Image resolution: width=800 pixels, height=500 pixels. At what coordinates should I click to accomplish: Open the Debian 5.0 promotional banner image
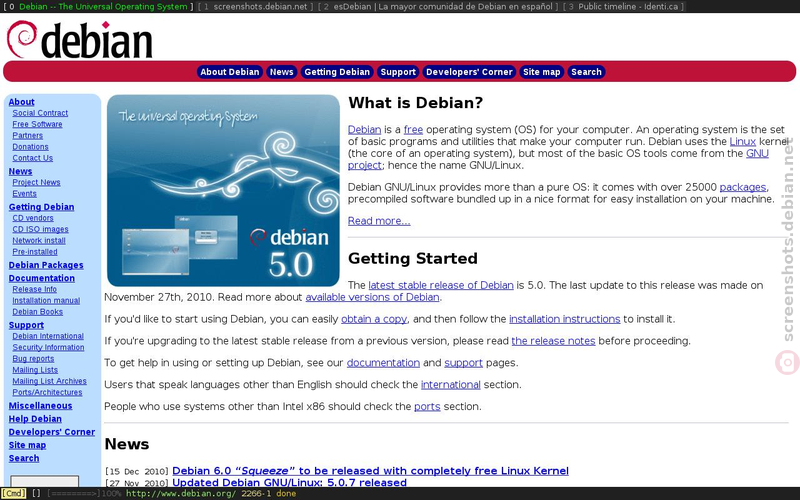click(223, 190)
